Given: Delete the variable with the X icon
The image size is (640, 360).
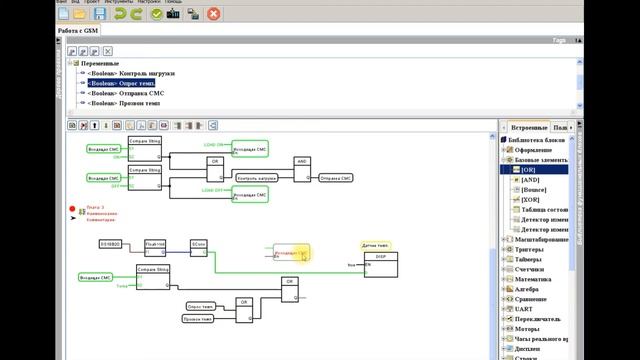Looking at the screenshot, I should [x=108, y=51].
